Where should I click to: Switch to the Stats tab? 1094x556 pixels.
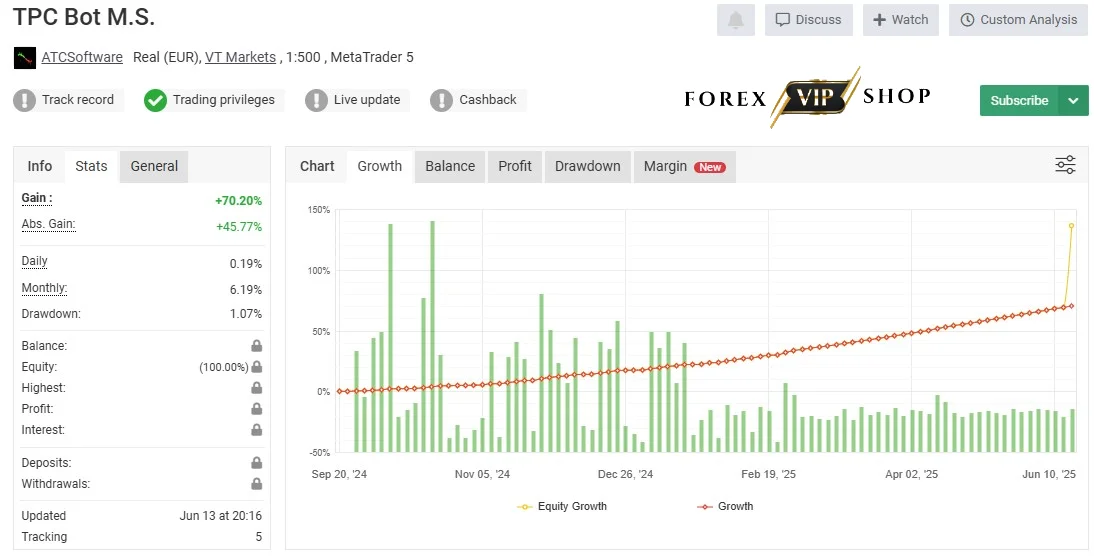[x=91, y=166]
